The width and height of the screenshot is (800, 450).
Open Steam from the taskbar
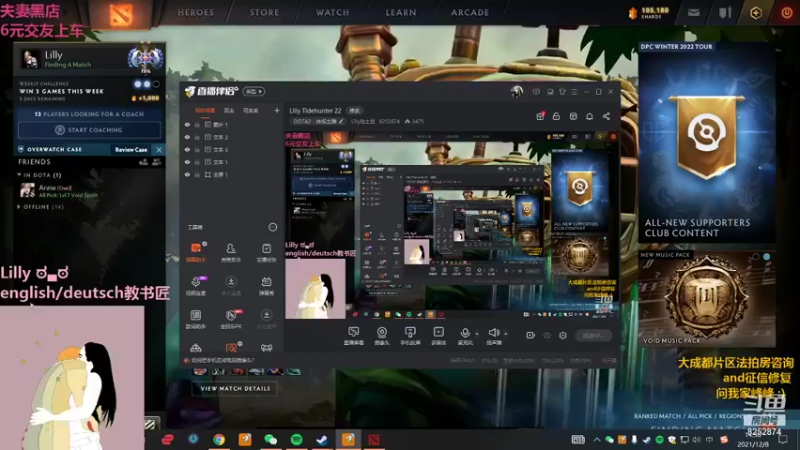(322, 439)
